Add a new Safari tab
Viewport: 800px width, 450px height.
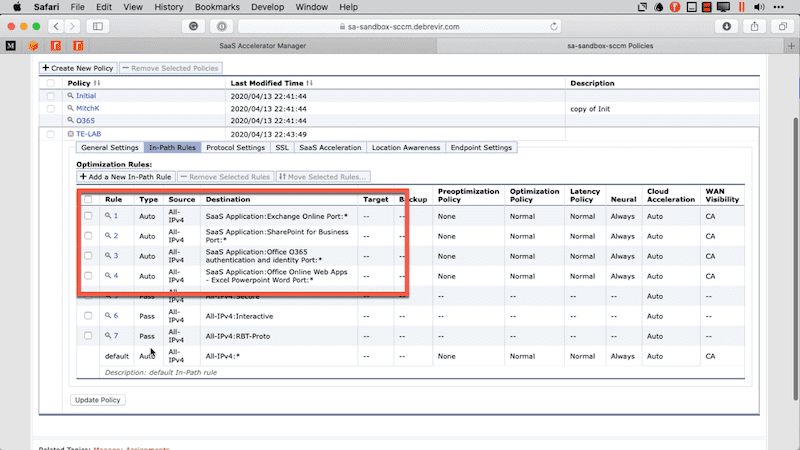791,46
